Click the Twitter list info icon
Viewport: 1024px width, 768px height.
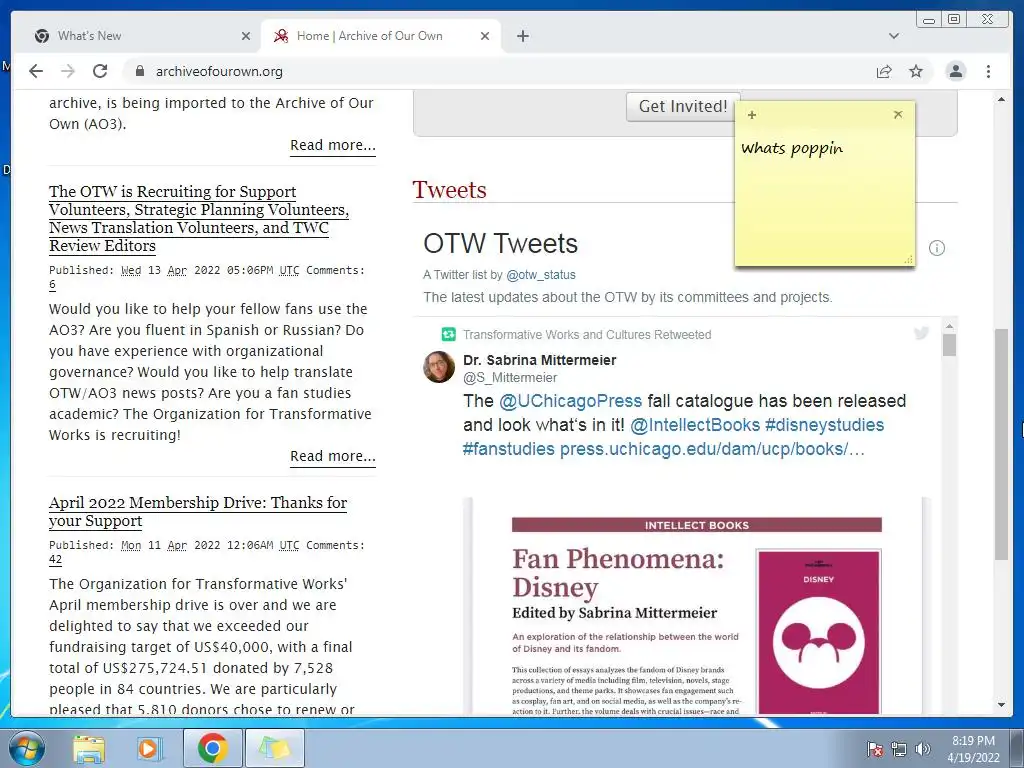point(936,248)
